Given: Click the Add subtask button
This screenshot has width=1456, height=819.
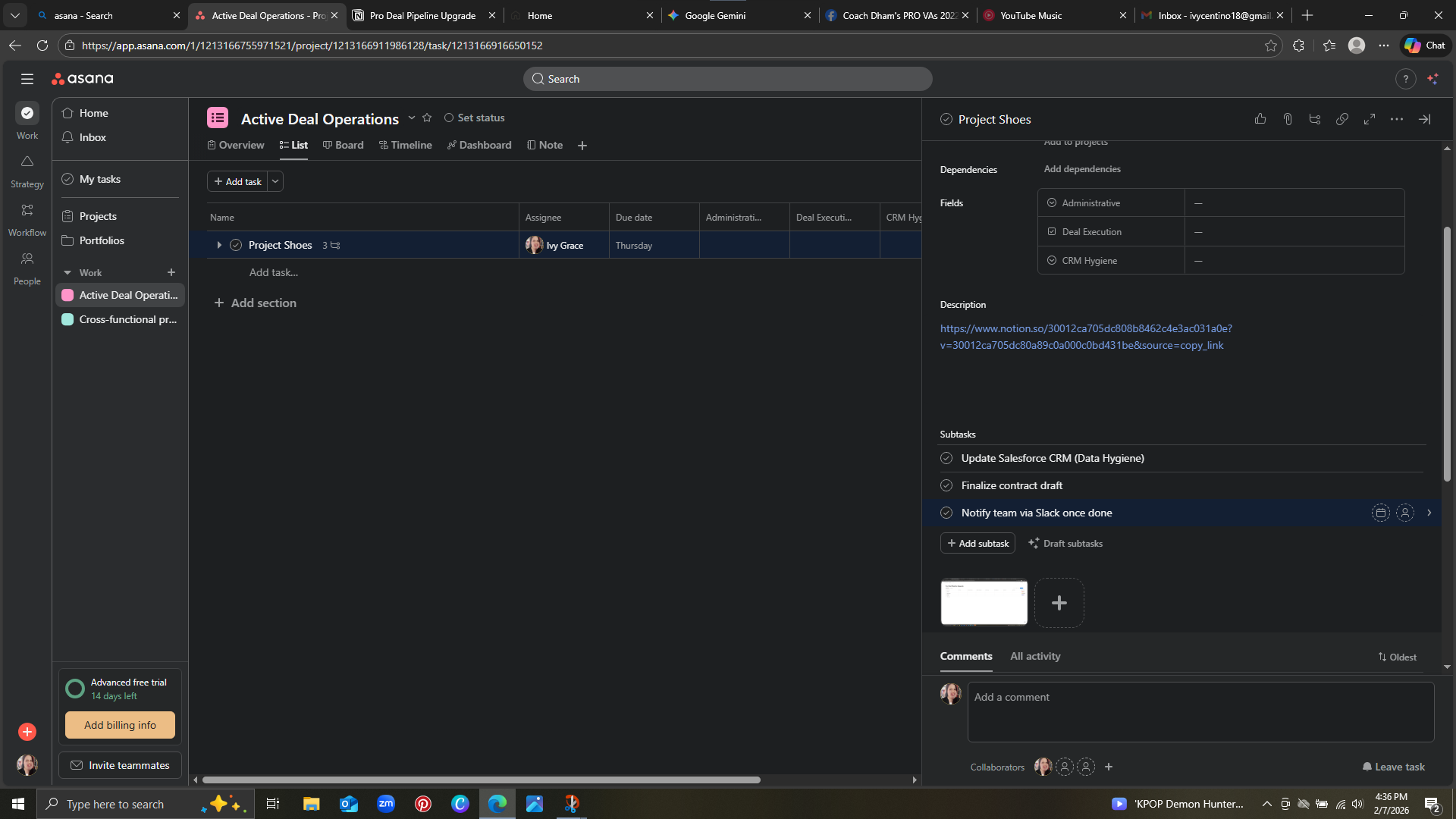Looking at the screenshot, I should coord(977,543).
